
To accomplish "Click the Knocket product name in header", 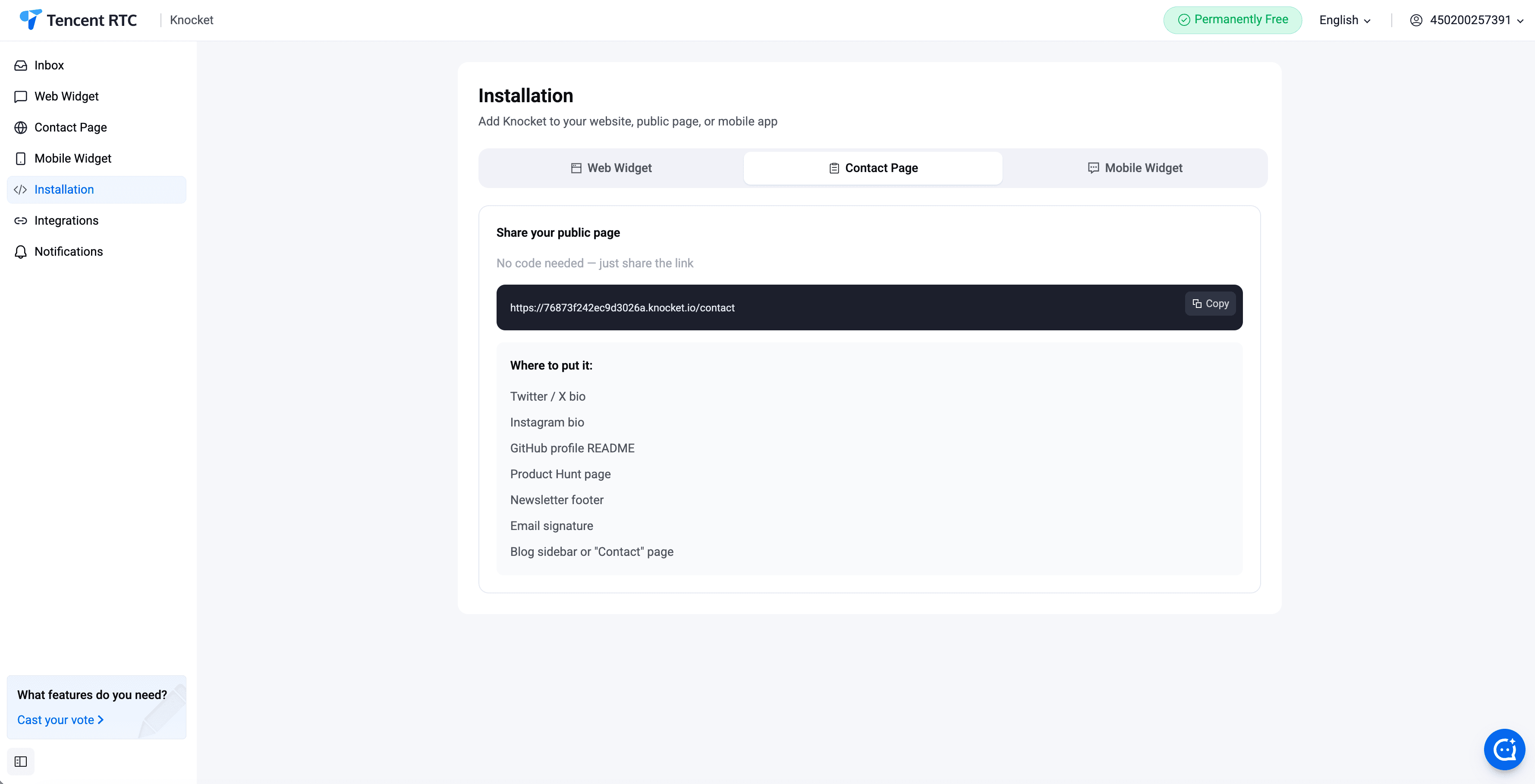I will point(191,20).
